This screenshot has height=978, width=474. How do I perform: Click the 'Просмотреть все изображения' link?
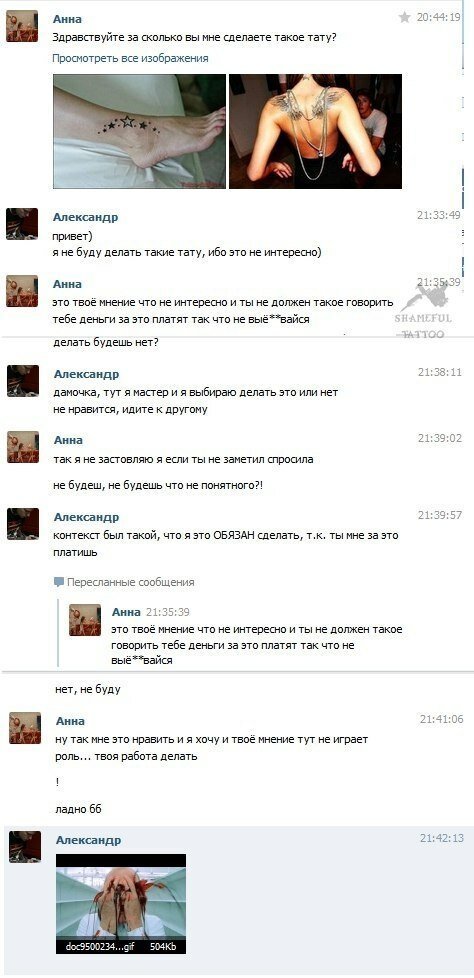pos(130,58)
